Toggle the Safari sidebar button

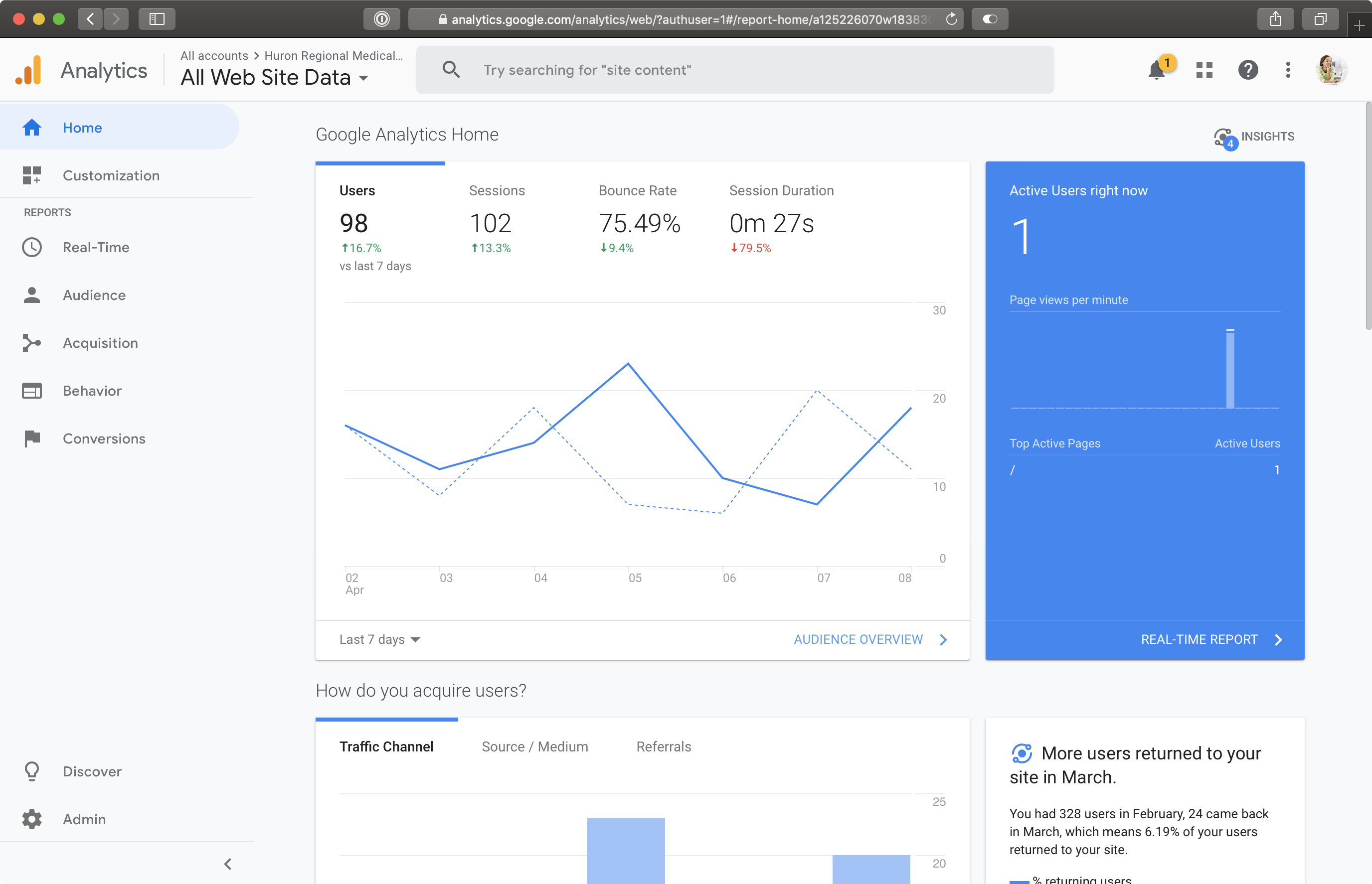point(157,19)
